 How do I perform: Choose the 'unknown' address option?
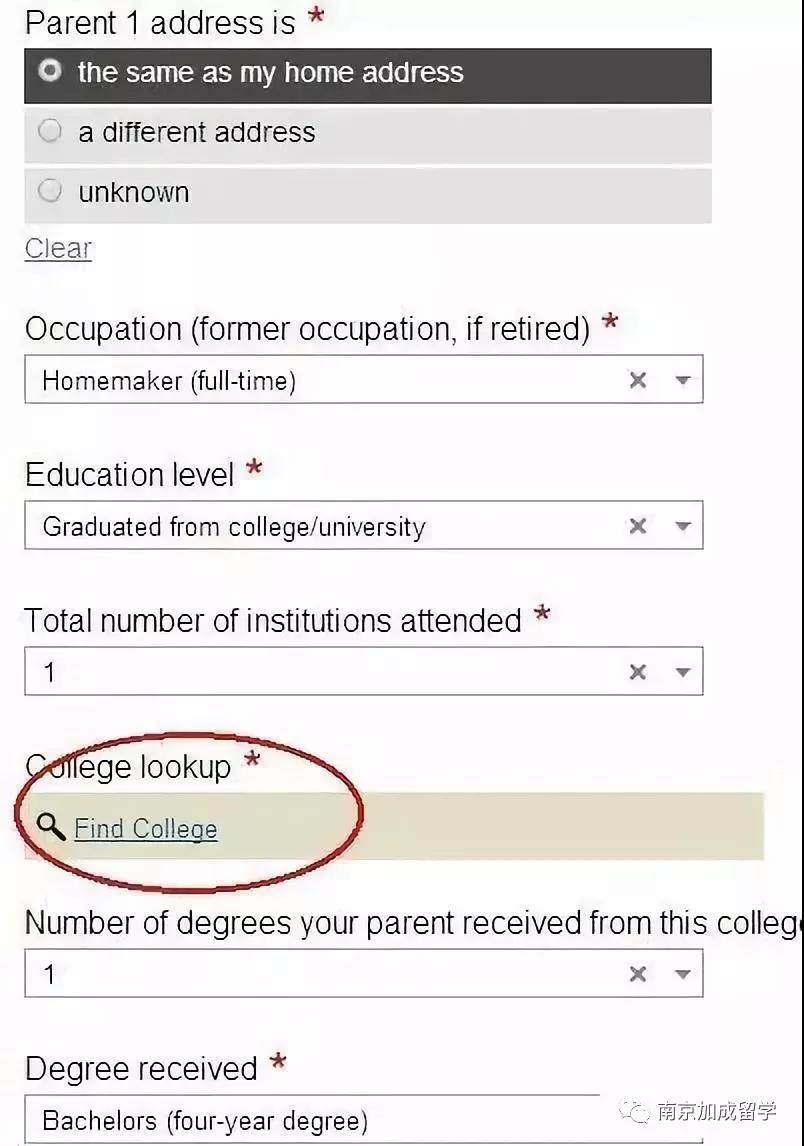[368, 195]
